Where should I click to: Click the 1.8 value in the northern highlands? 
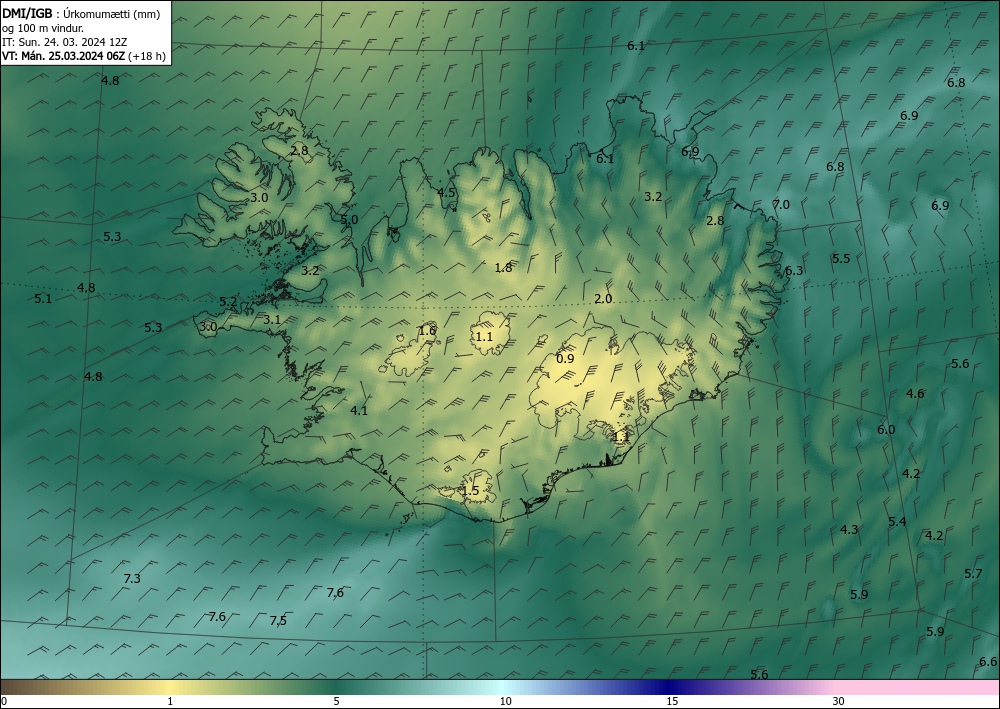(503, 268)
